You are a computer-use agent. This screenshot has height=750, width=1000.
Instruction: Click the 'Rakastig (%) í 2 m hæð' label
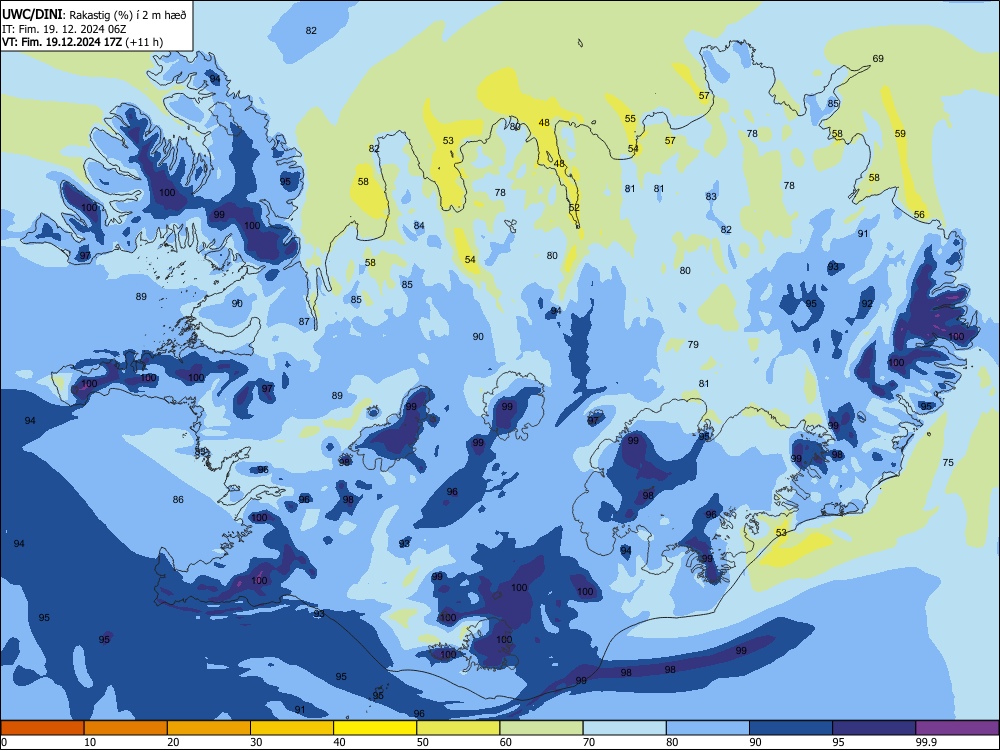[x=128, y=15]
